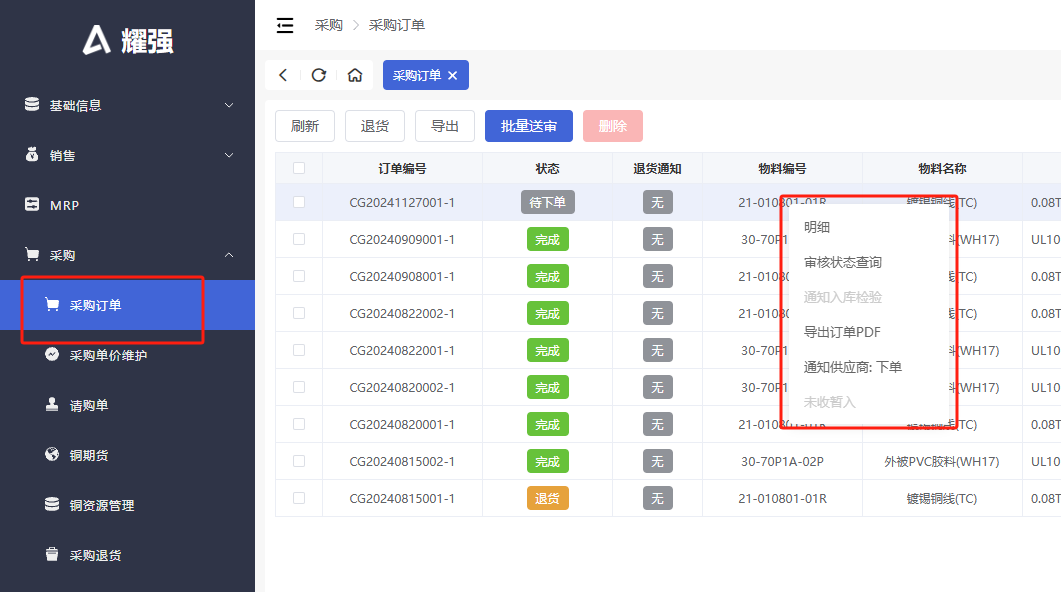Check row CG20241127001-1 checkbox

pyautogui.click(x=299, y=202)
